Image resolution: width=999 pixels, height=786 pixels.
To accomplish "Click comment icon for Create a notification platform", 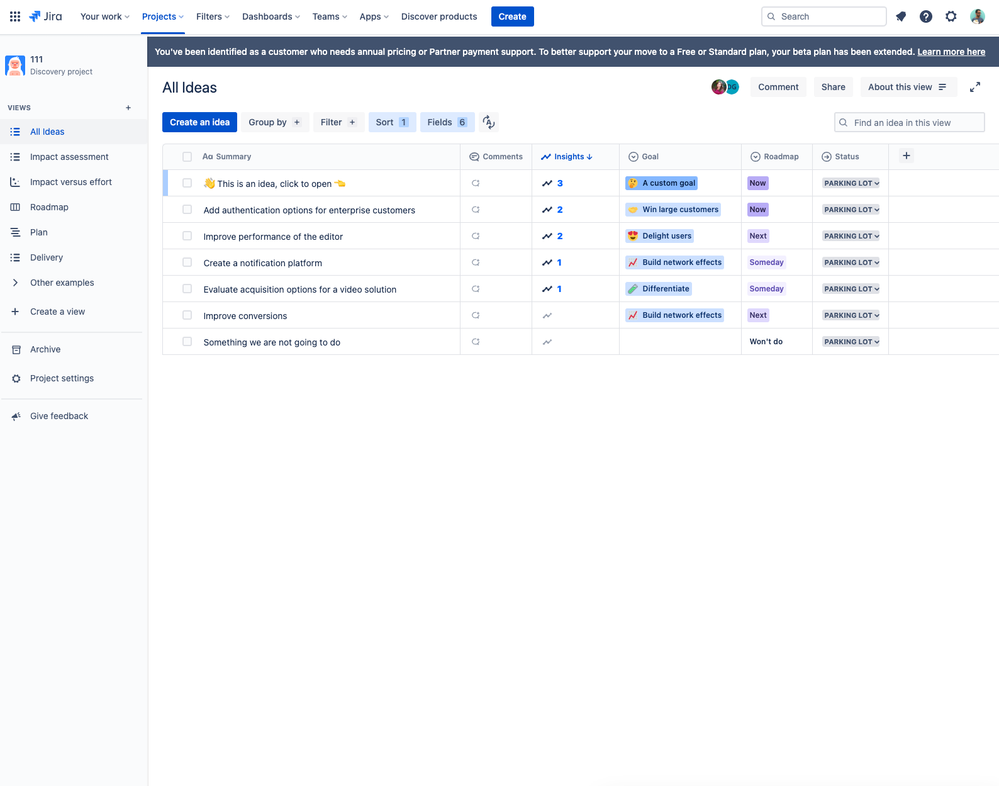I will click(475, 262).
